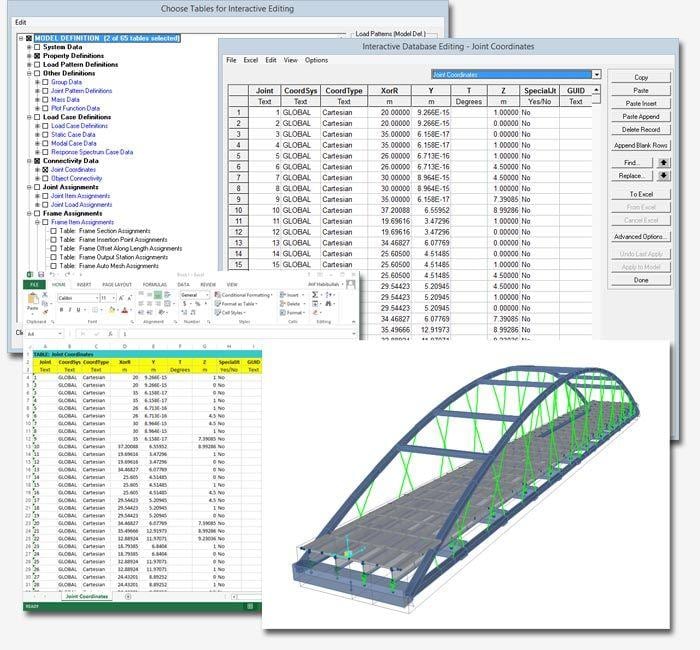Open Excel menu in Interactive Database Editing

pyautogui.click(x=250, y=60)
